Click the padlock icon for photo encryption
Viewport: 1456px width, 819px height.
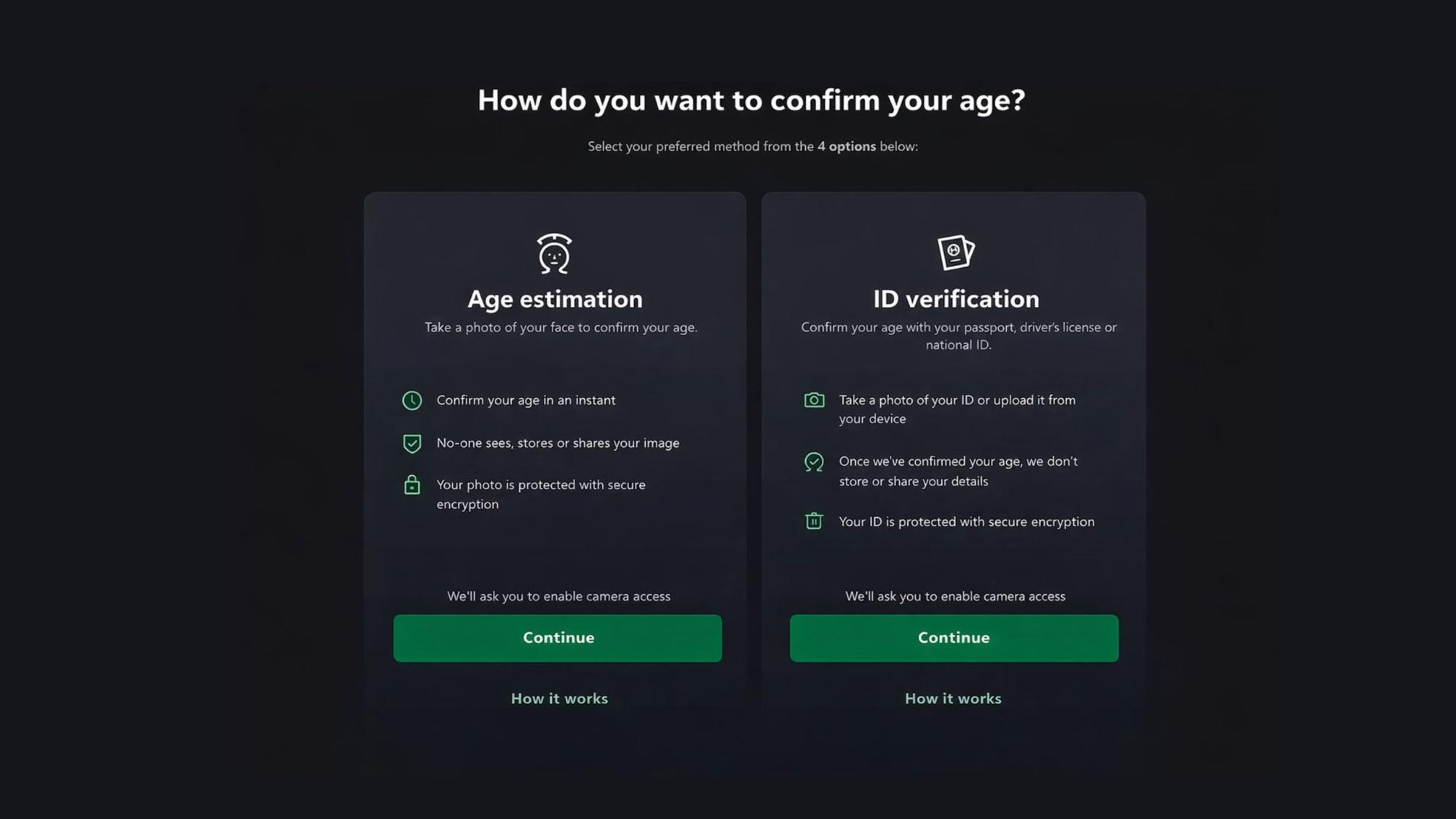tap(412, 485)
